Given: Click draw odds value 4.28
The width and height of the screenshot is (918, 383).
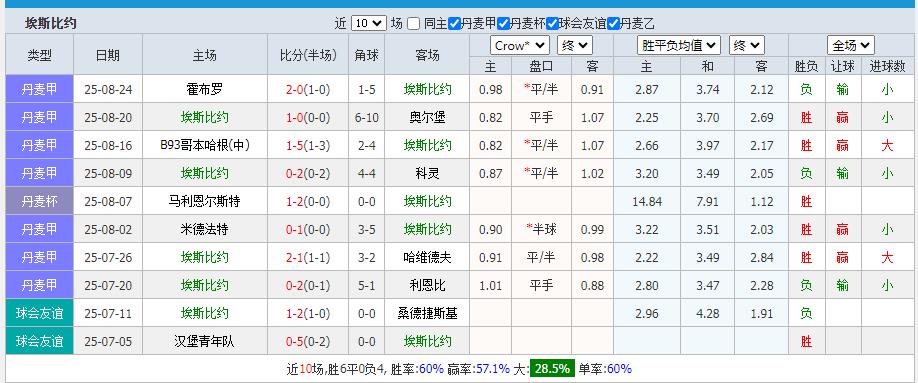Looking at the screenshot, I should point(708,313).
